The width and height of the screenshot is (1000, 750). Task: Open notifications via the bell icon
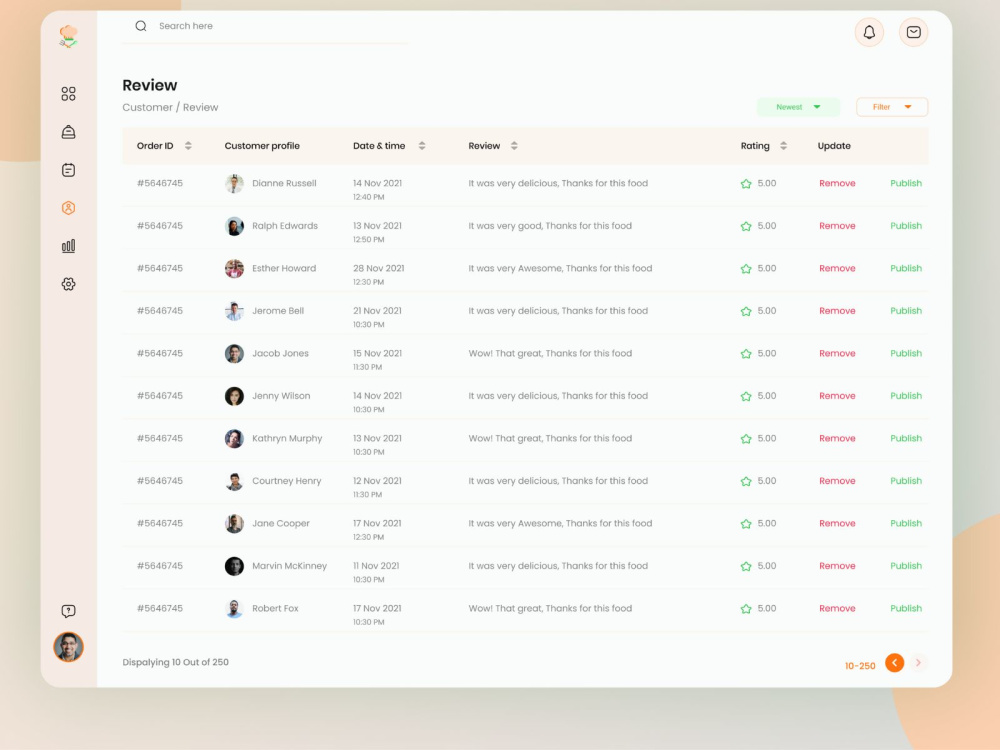click(x=869, y=31)
